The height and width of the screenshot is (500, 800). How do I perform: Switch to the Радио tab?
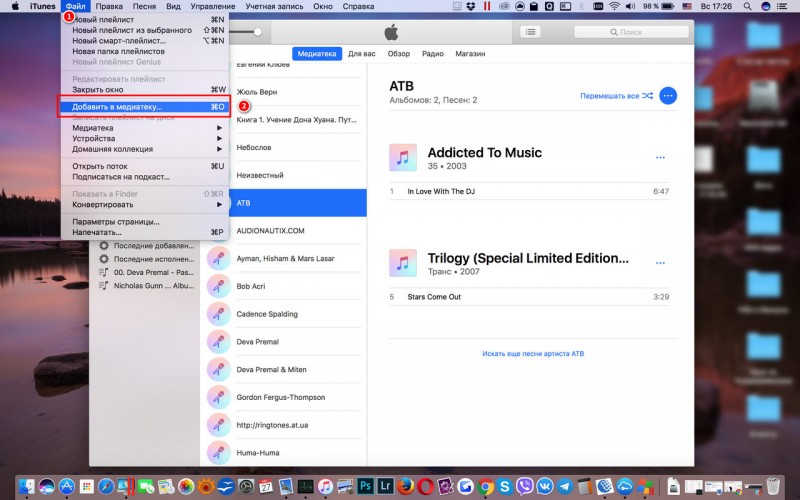pos(433,54)
